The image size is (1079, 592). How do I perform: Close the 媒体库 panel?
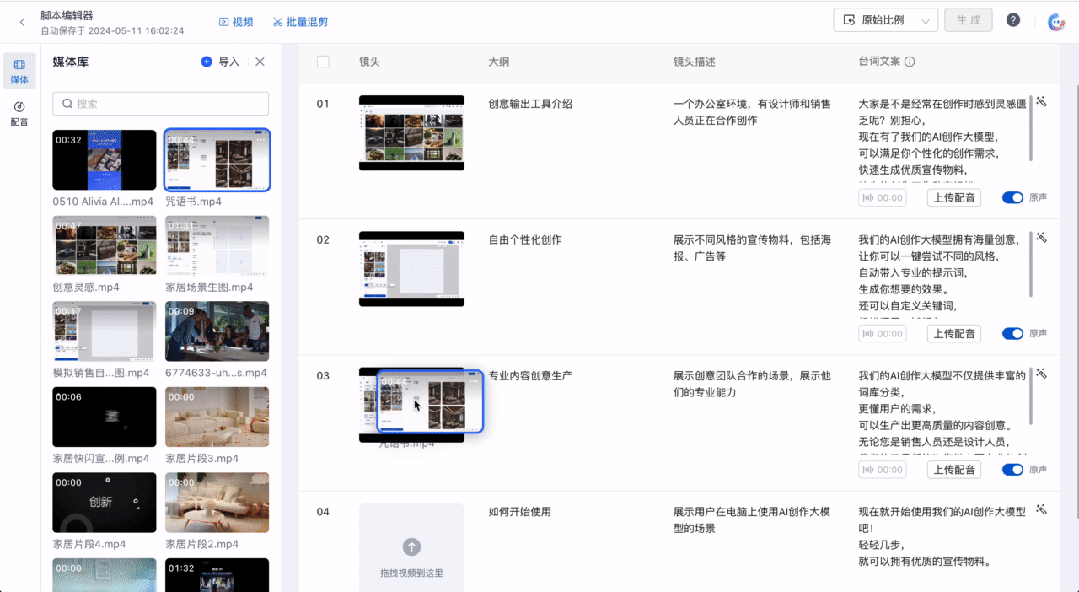click(259, 62)
